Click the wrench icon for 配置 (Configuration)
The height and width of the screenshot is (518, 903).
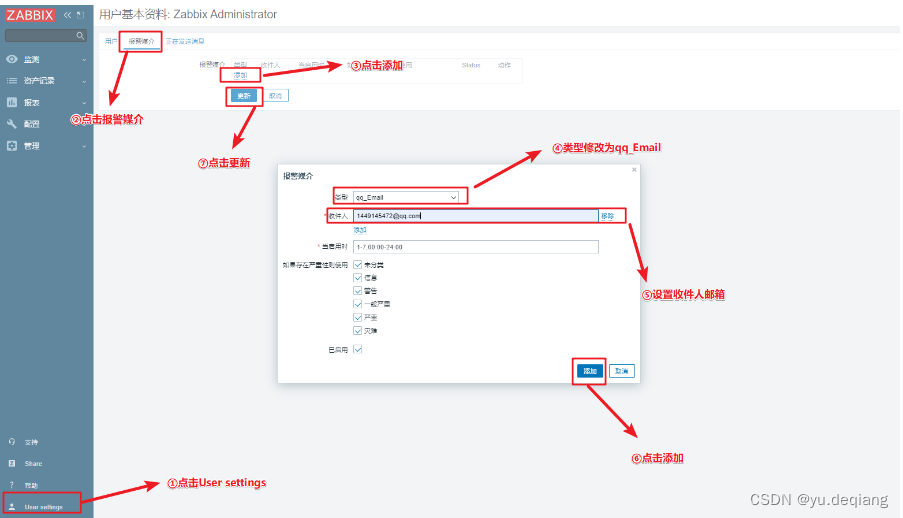[x=12, y=124]
